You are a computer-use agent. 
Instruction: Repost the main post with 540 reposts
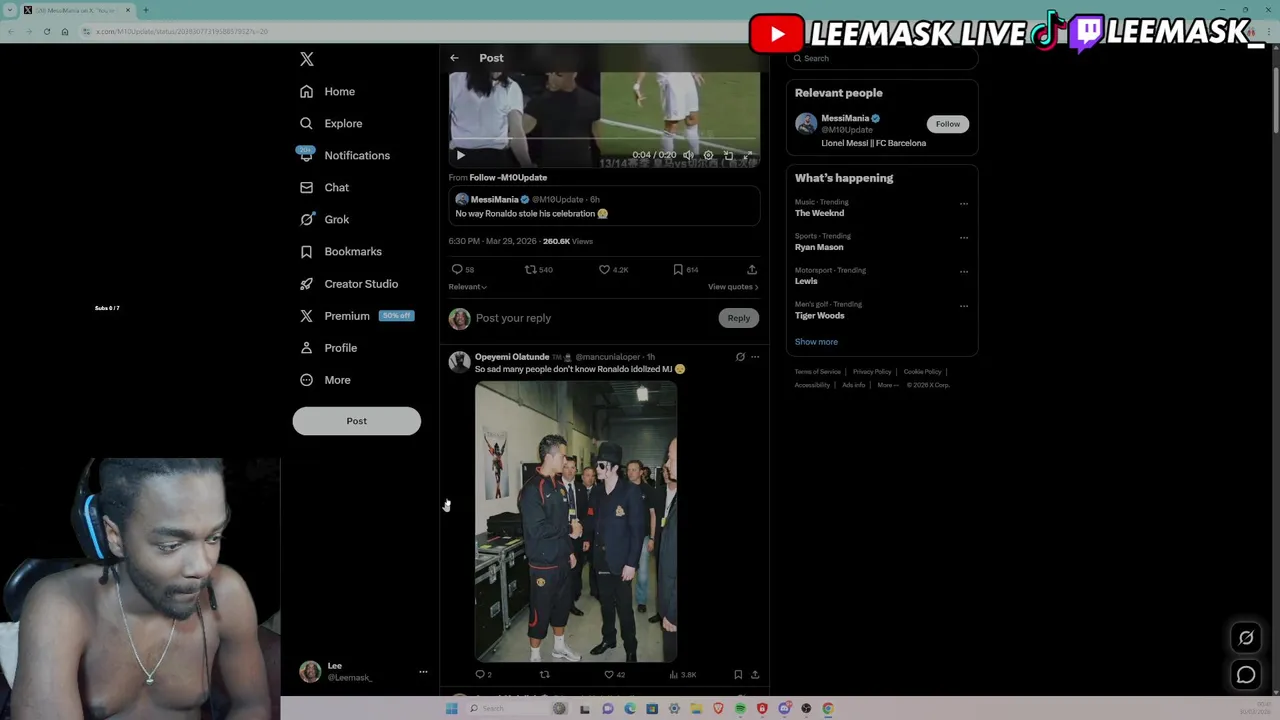pos(539,269)
